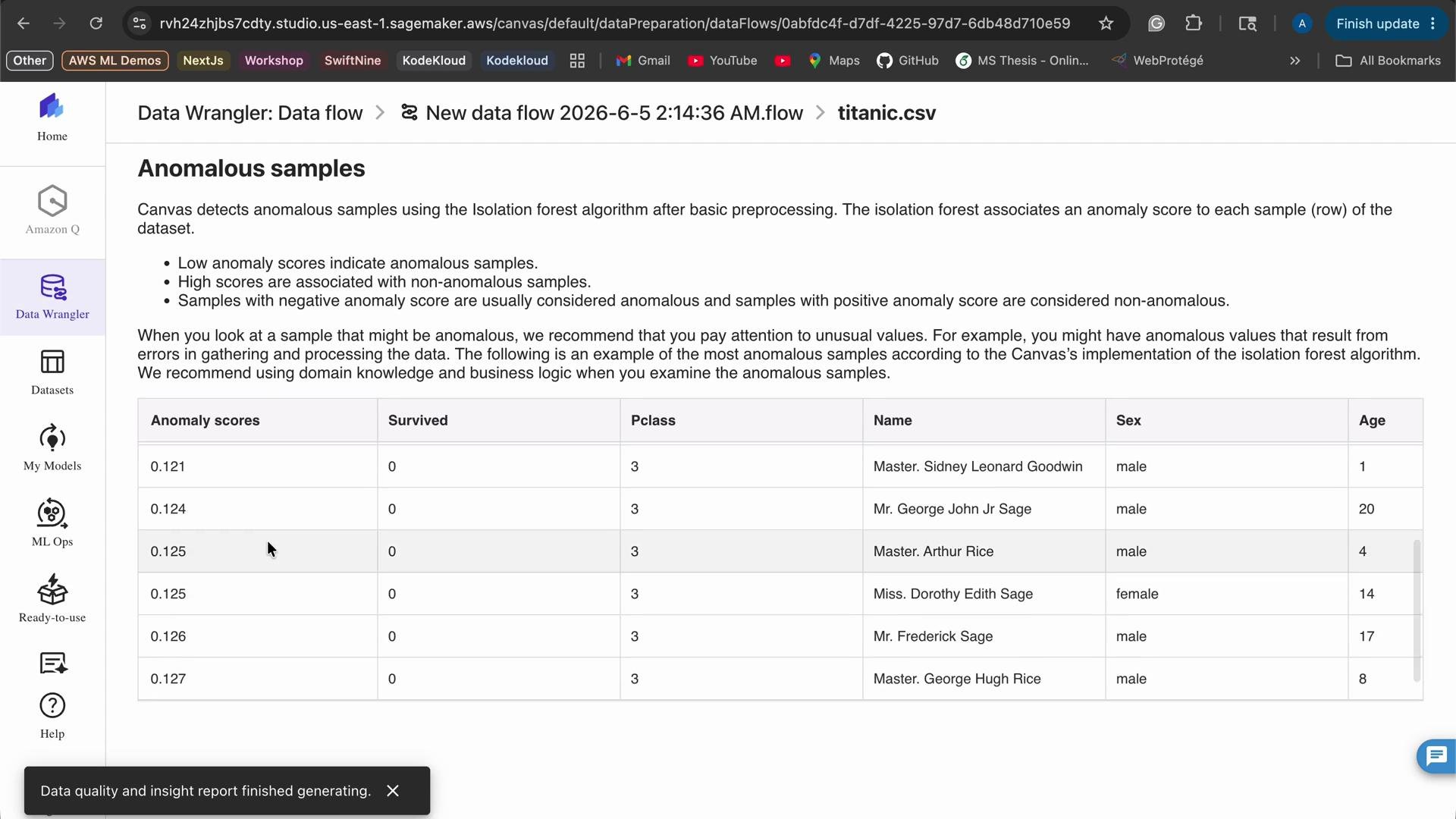The image size is (1456, 819).
Task: Select Mr. Frederick Sage cell
Action: click(x=984, y=636)
